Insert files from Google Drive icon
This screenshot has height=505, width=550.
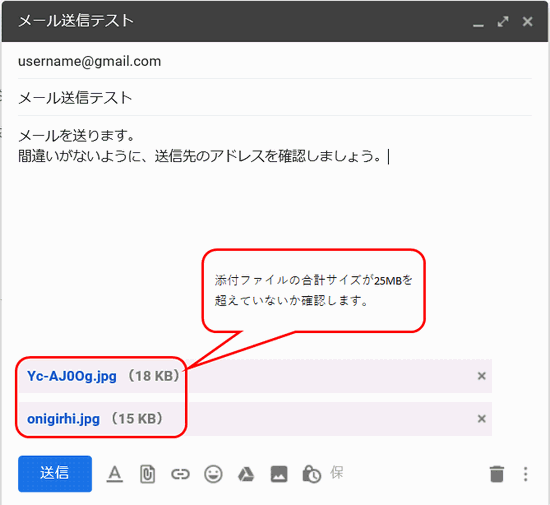click(246, 474)
